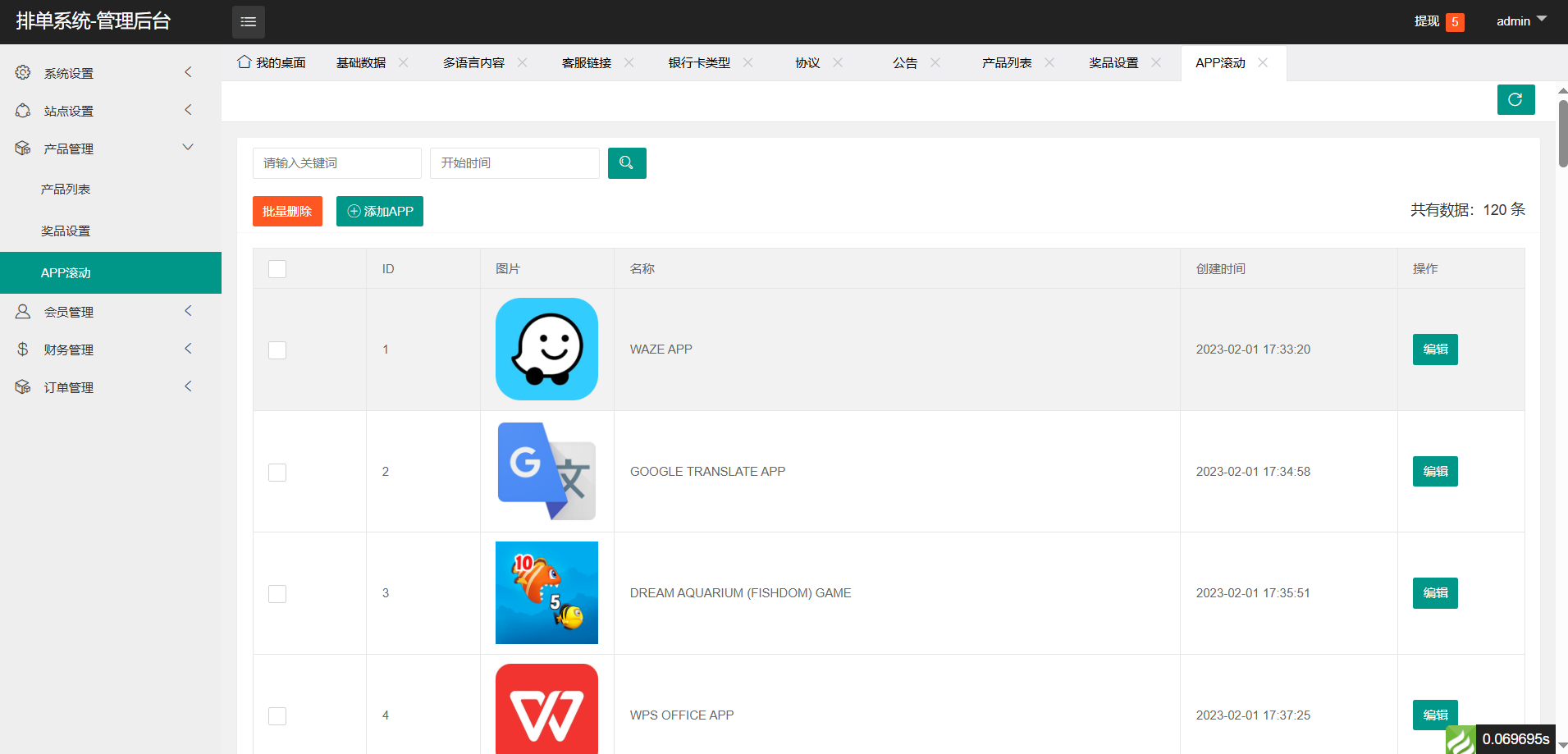Click the Fishdom game thumbnail
Image resolution: width=1568 pixels, height=754 pixels.
(x=546, y=592)
